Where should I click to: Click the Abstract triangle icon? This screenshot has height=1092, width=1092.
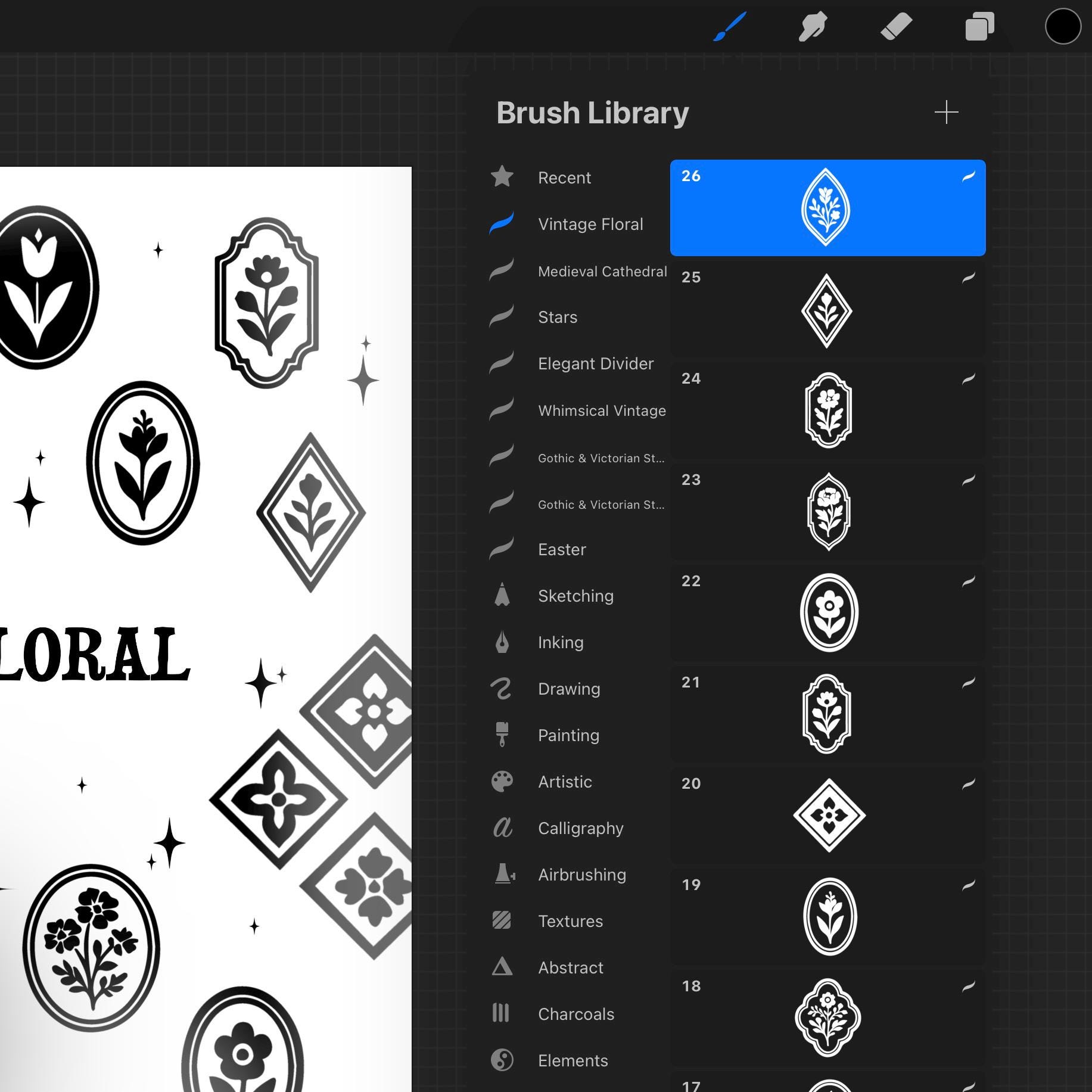click(502, 966)
